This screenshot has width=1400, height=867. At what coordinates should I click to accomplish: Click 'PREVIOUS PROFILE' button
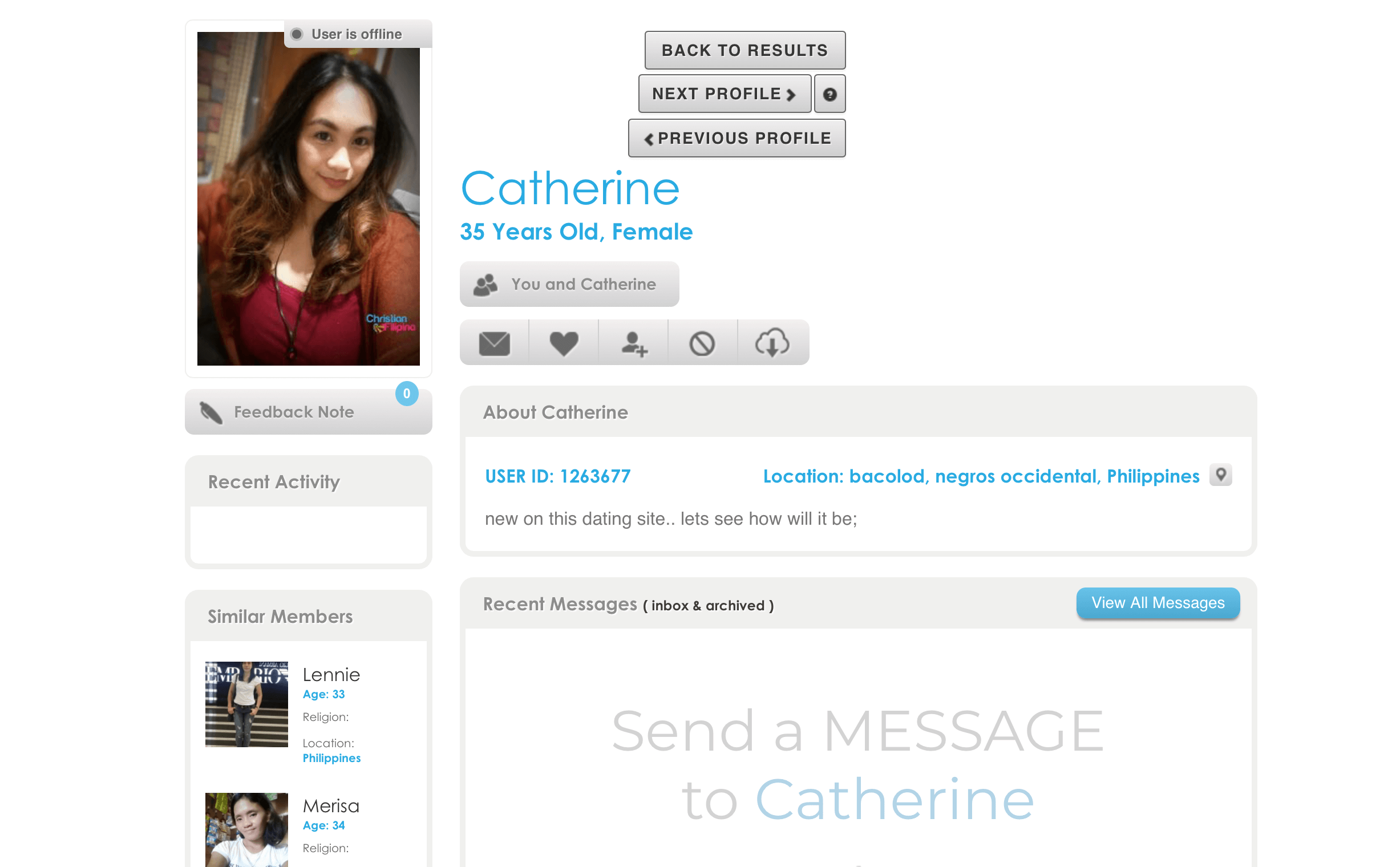tap(736, 138)
